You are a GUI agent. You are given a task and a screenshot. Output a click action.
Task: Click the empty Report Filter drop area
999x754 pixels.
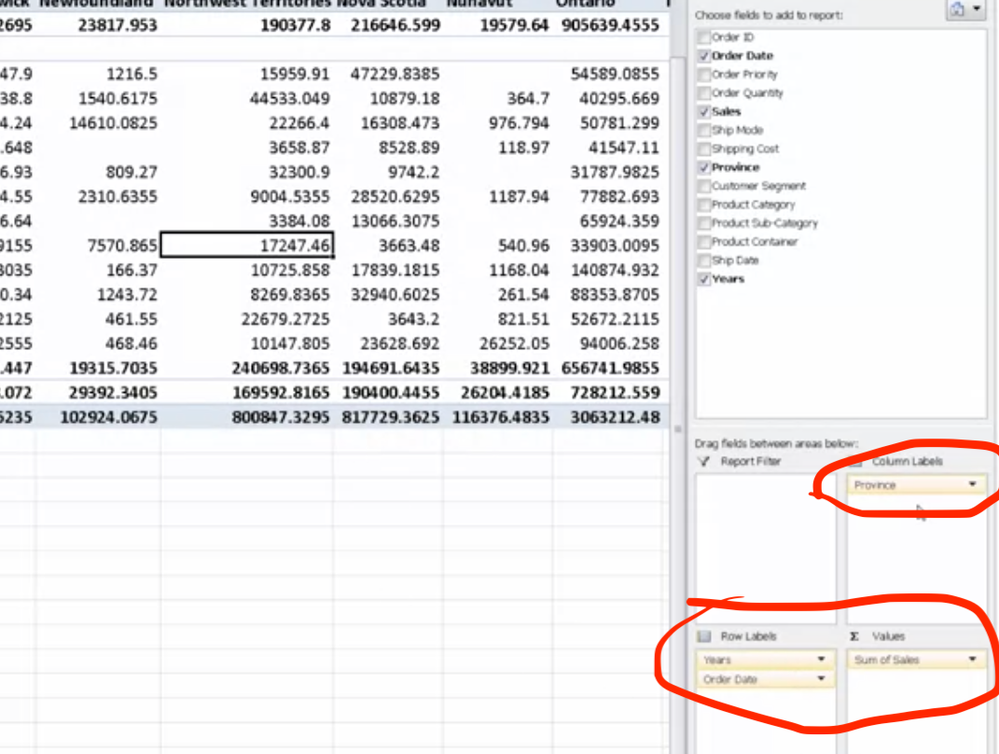(765, 548)
